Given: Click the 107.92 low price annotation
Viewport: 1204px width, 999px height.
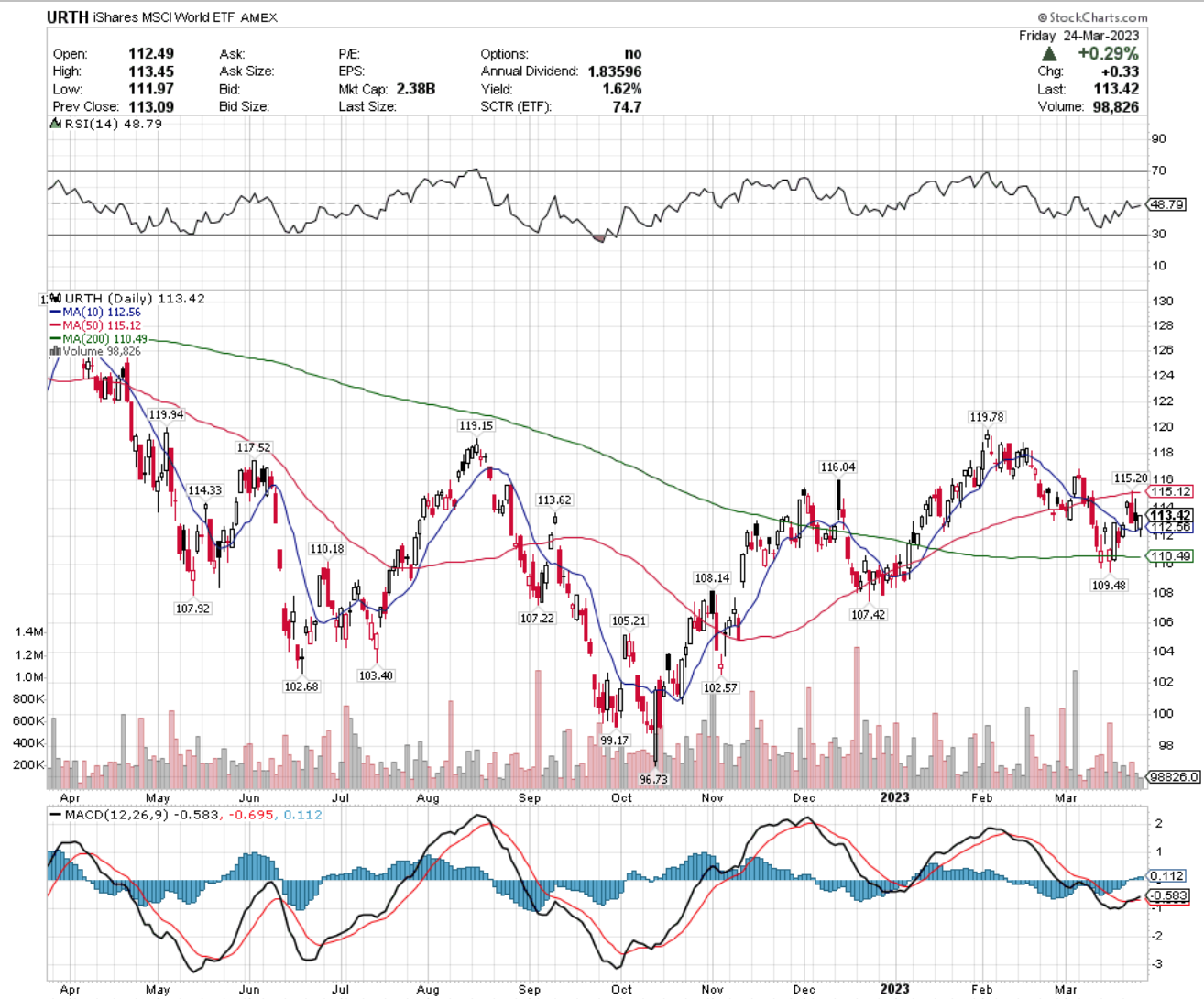Looking at the screenshot, I should click(x=192, y=608).
